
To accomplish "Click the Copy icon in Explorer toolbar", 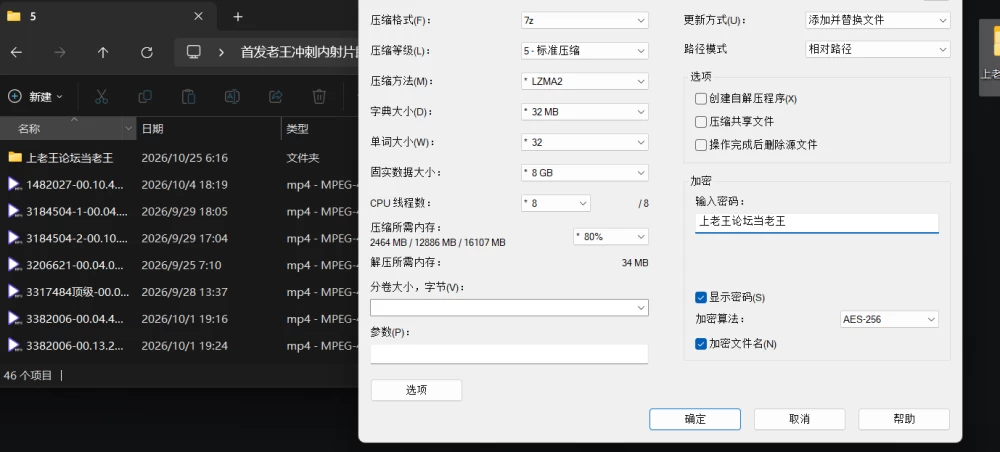I will 145,96.
